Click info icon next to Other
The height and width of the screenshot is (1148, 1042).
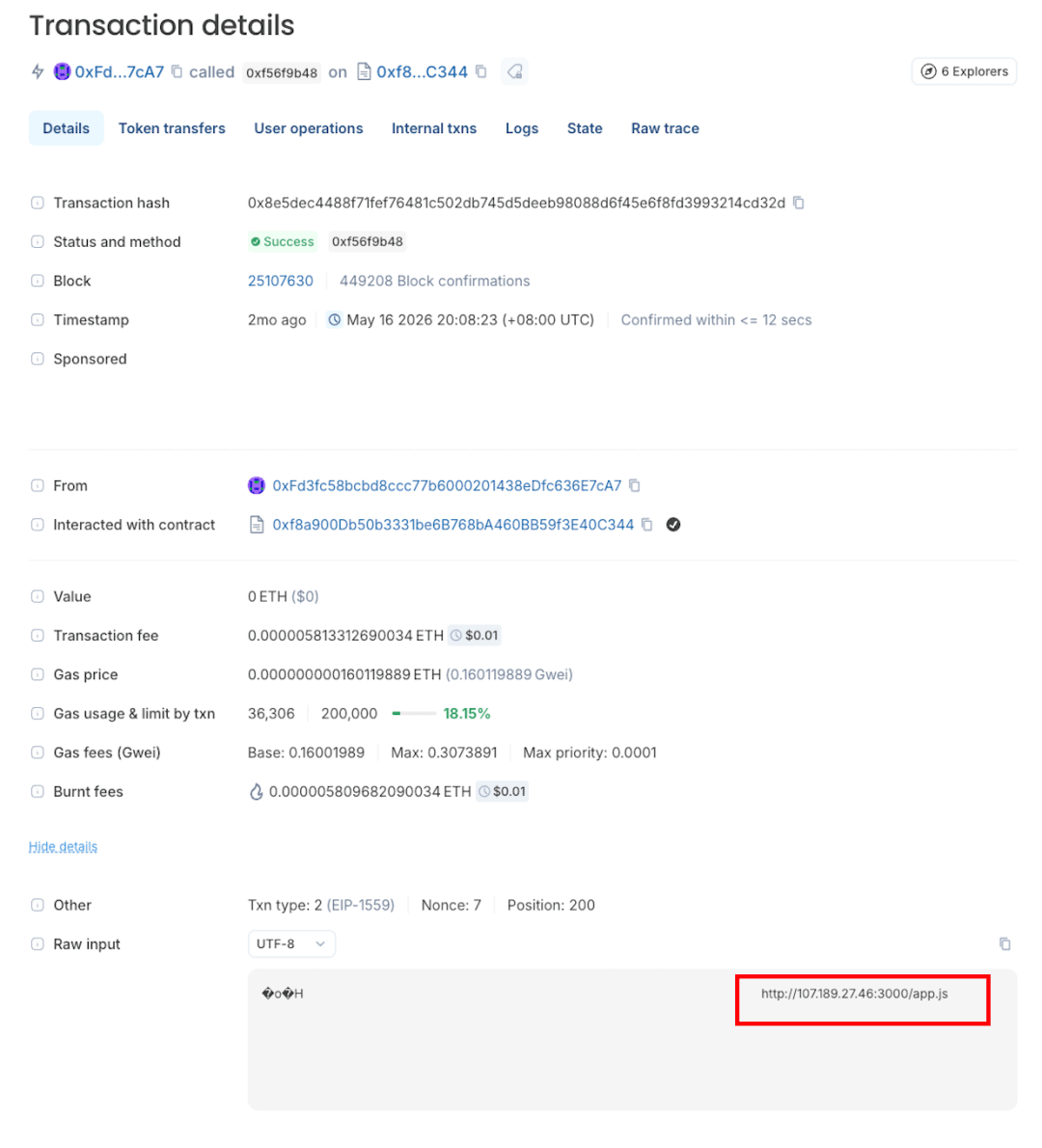(38, 905)
